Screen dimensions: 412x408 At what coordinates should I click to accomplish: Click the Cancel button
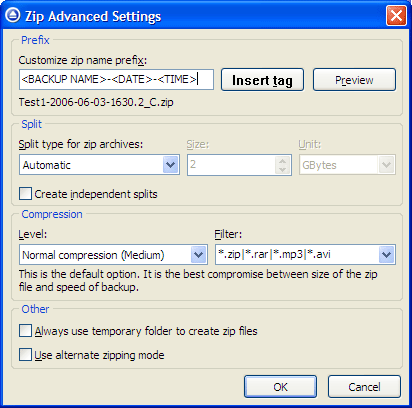click(364, 387)
